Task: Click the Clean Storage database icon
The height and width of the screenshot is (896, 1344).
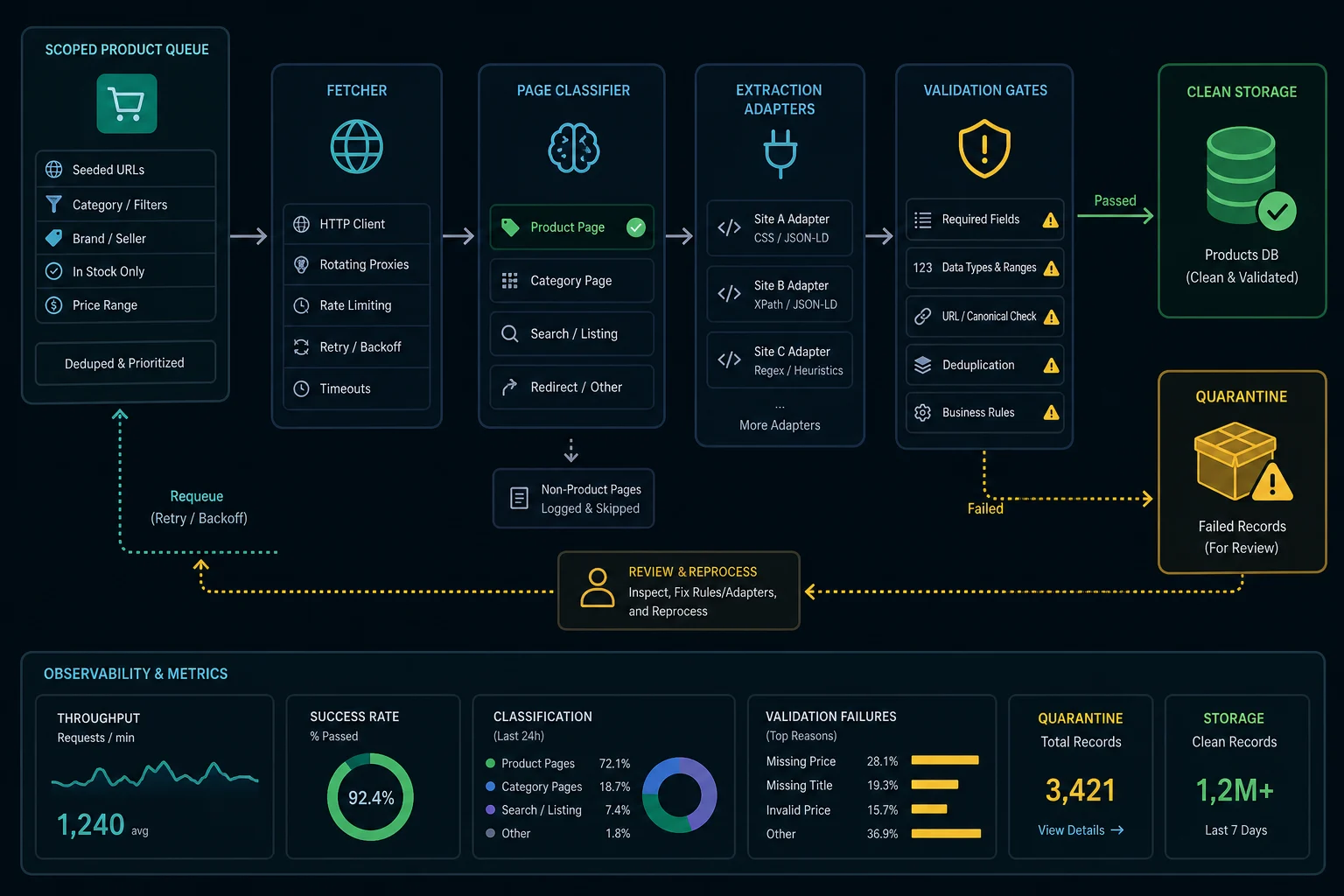Action: pos(1251,178)
